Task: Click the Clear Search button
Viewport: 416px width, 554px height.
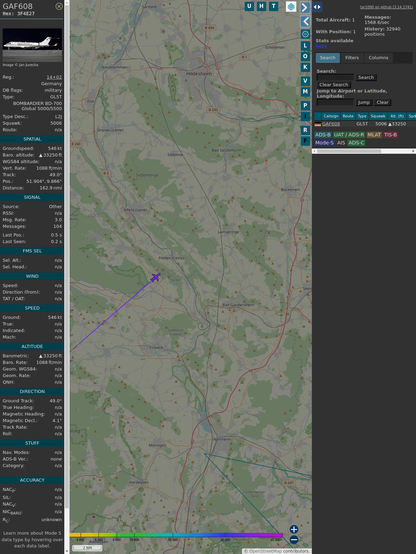Action: coord(334,85)
